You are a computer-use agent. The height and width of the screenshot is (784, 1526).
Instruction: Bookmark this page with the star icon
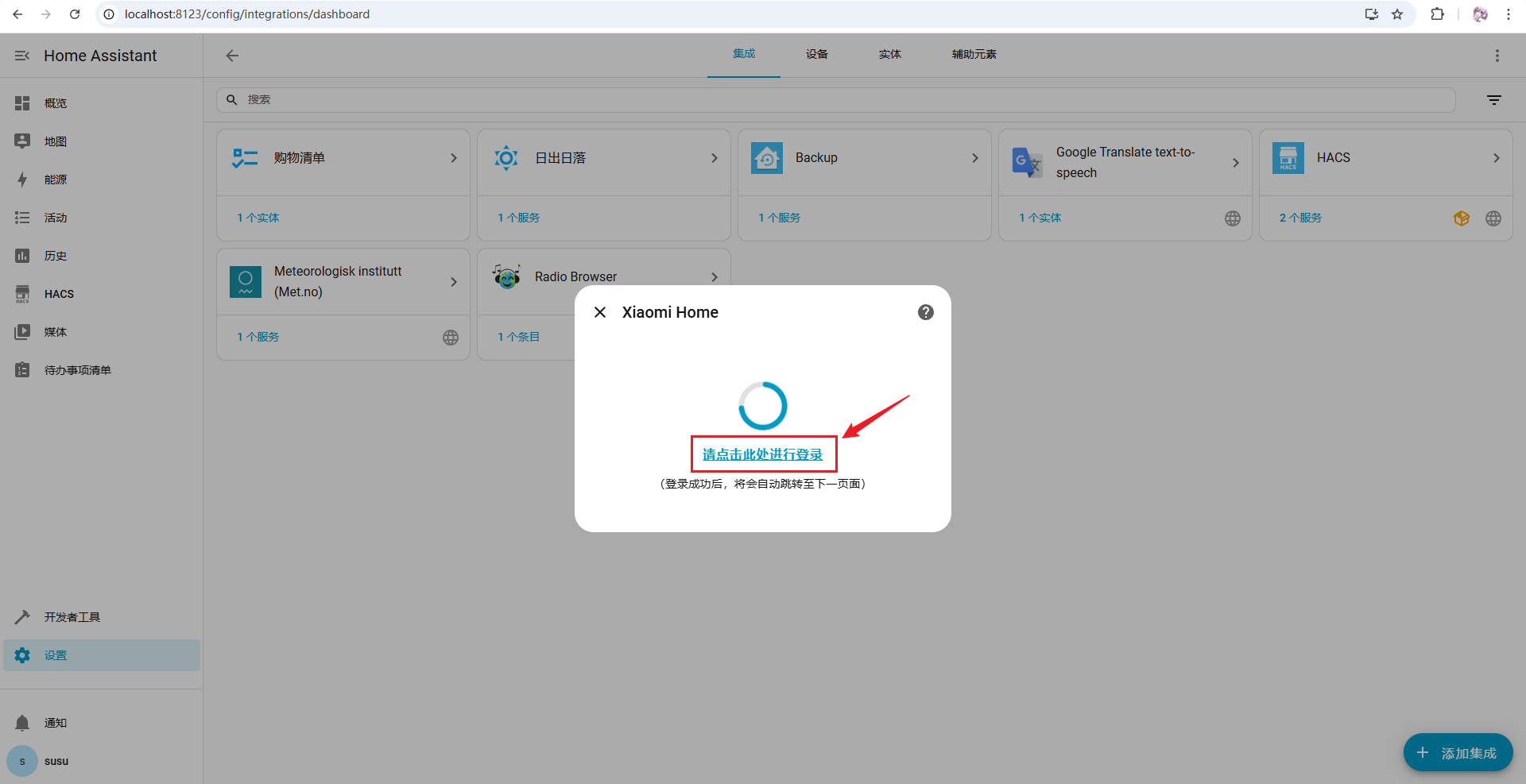1397,14
